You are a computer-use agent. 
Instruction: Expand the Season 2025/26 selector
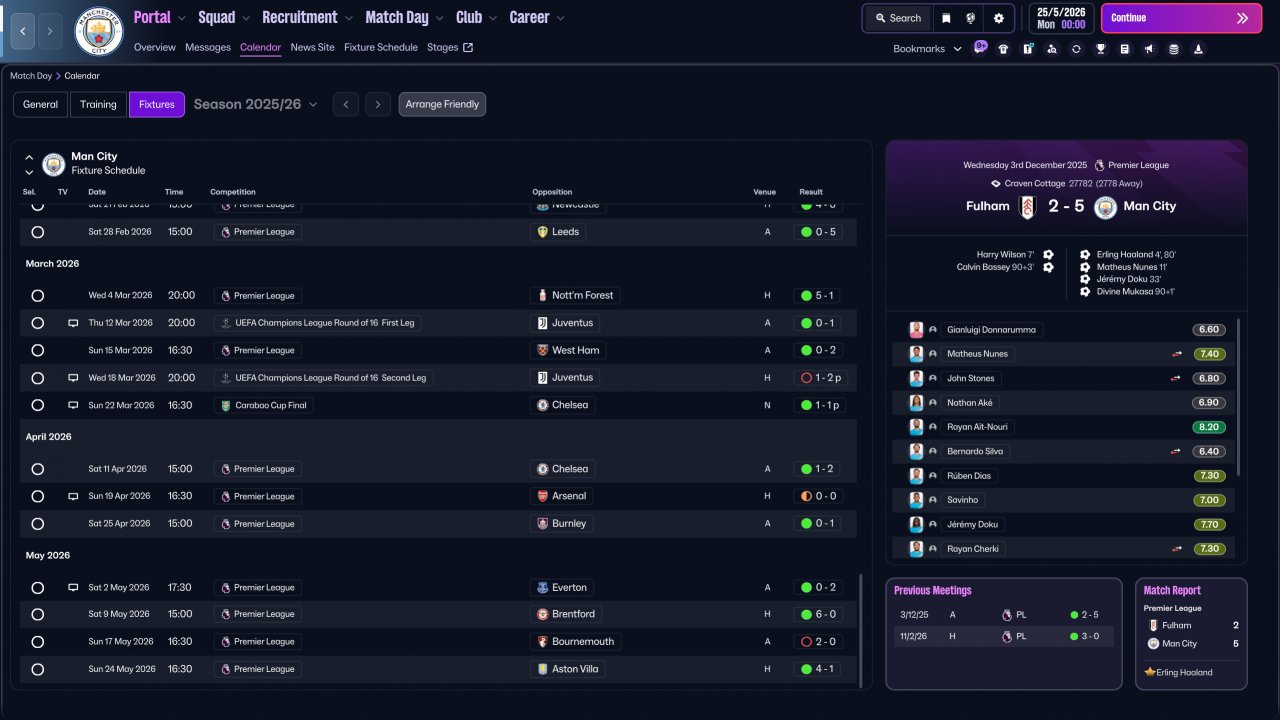coord(256,104)
